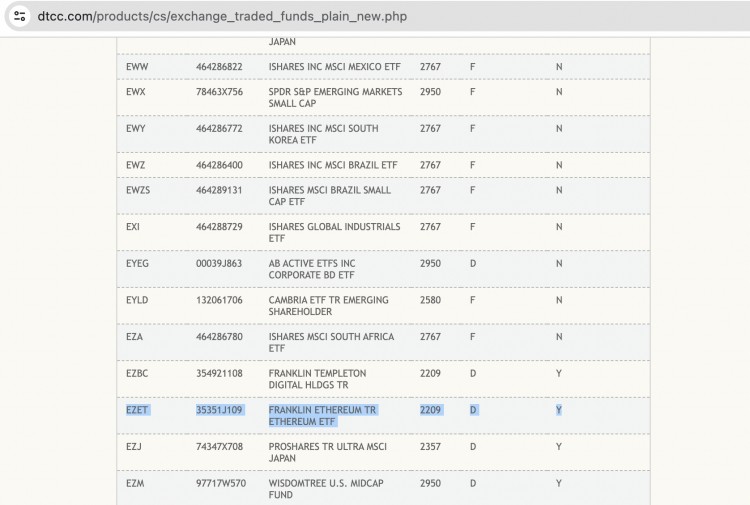750x505 pixels.
Task: Click AB ACTIVE ETFS INC CORPORATE BD ETF
Action: pyautogui.click(x=313, y=269)
